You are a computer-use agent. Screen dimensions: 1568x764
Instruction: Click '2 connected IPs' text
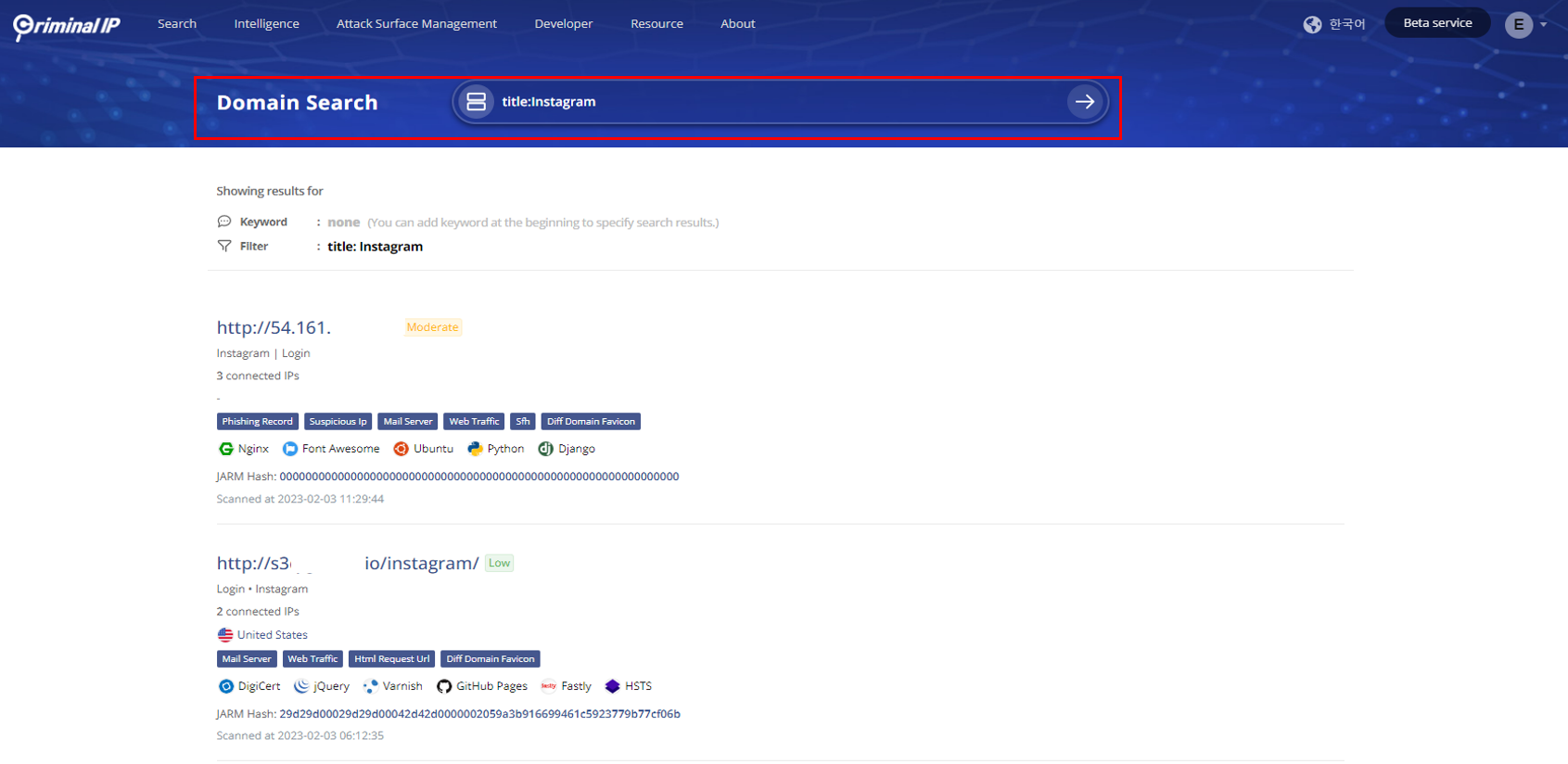[x=258, y=612]
